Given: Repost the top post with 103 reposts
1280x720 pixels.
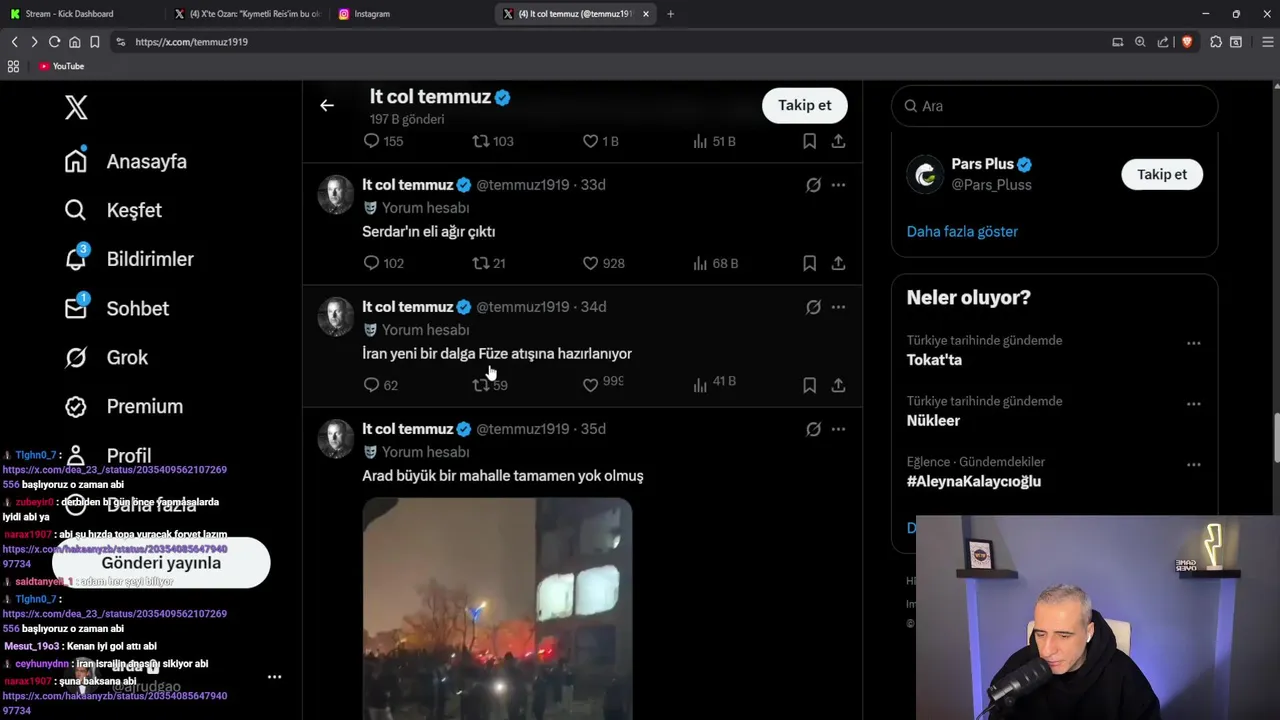Looking at the screenshot, I should coord(492,141).
